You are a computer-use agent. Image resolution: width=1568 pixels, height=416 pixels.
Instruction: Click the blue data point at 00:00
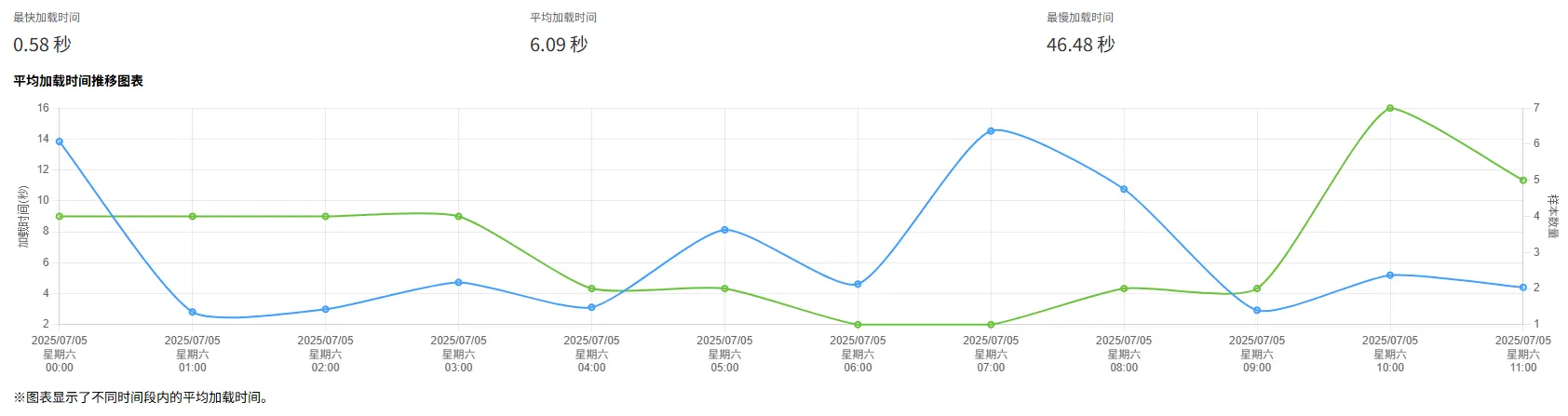pos(60,141)
